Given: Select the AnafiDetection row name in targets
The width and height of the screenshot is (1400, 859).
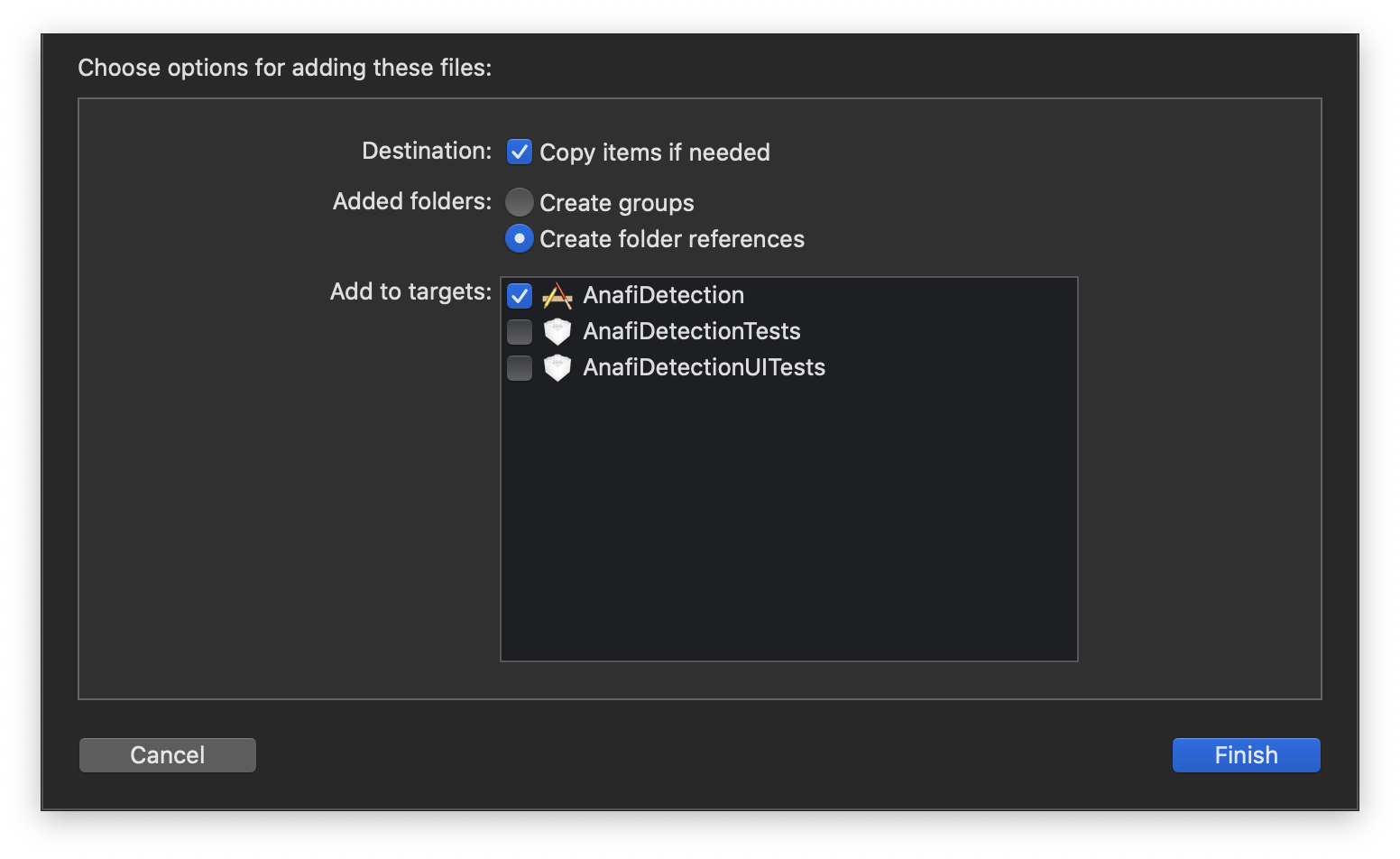Looking at the screenshot, I should [x=664, y=295].
